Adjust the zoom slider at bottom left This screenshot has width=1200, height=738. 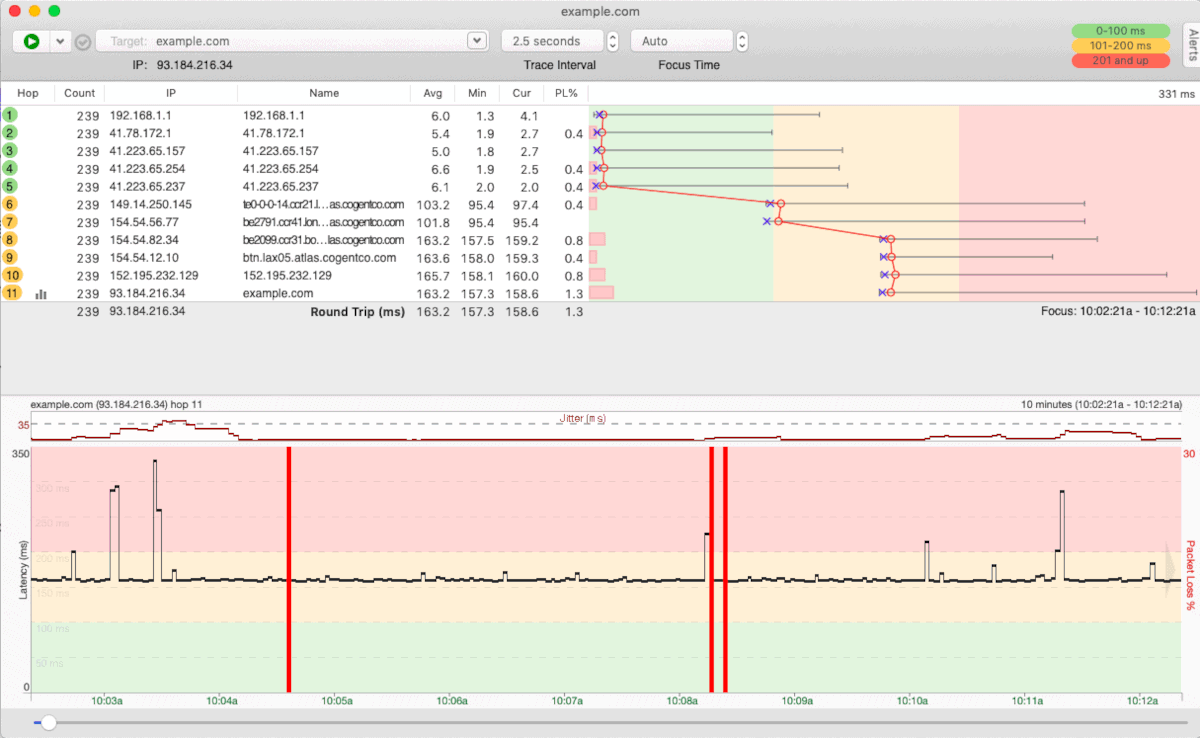point(47,722)
